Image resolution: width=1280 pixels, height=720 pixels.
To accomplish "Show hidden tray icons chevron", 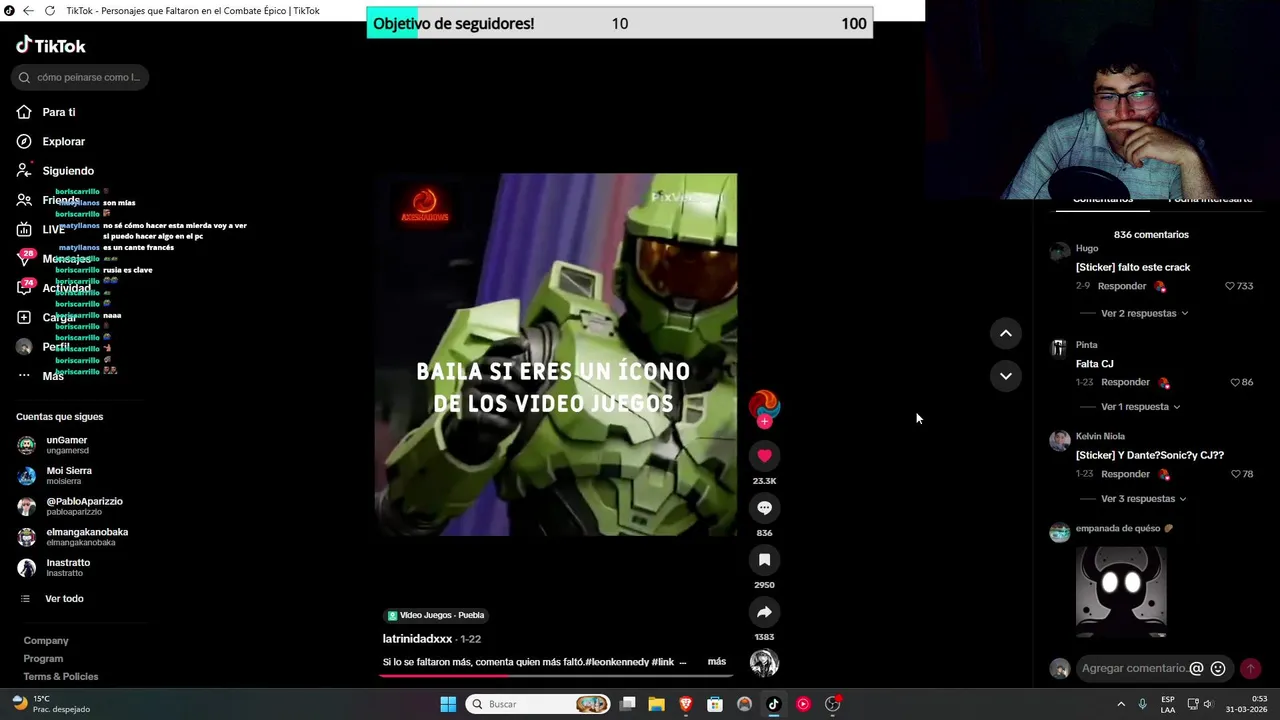I will tap(1120, 704).
